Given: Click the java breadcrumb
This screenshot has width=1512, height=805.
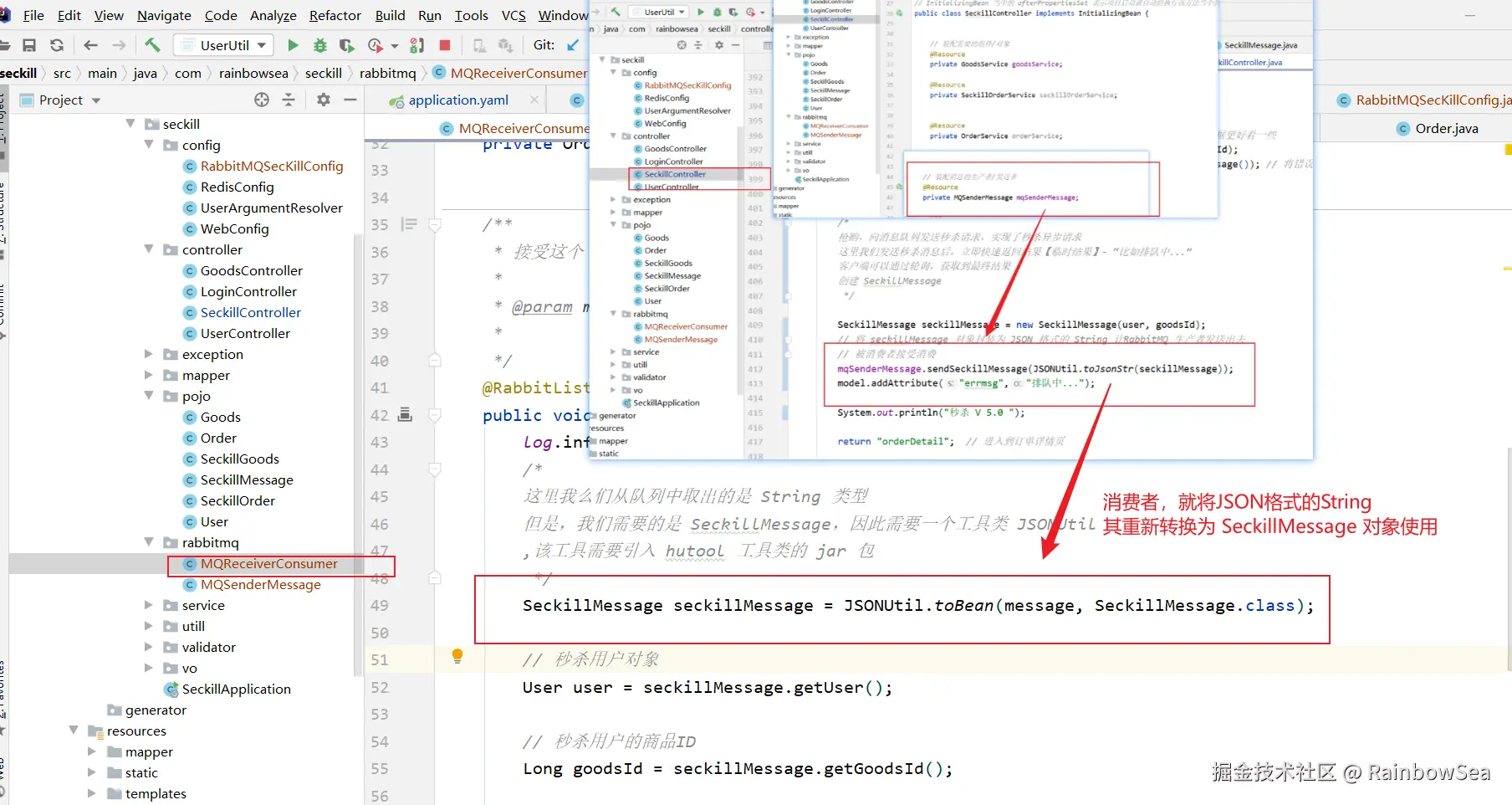Looking at the screenshot, I should (x=145, y=73).
